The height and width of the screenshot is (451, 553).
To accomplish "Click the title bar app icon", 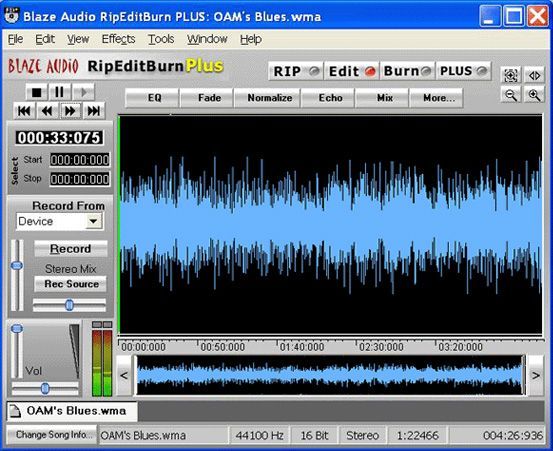I will pos(11,16).
